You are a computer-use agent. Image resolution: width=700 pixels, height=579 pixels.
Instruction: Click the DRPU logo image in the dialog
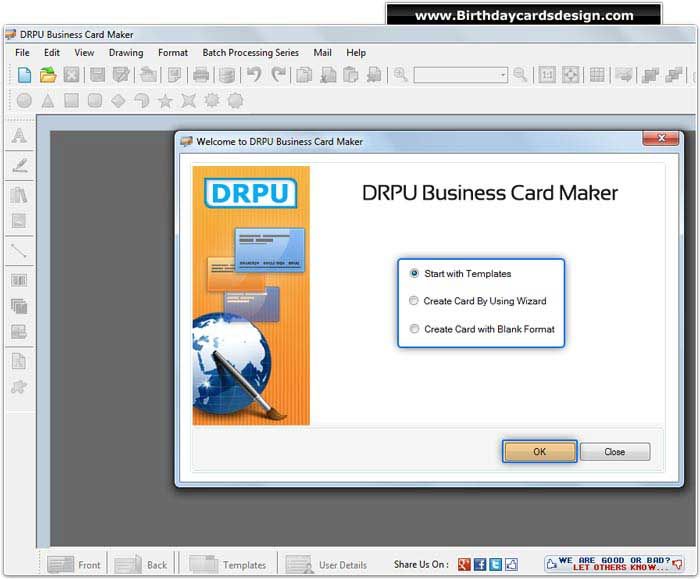point(250,193)
